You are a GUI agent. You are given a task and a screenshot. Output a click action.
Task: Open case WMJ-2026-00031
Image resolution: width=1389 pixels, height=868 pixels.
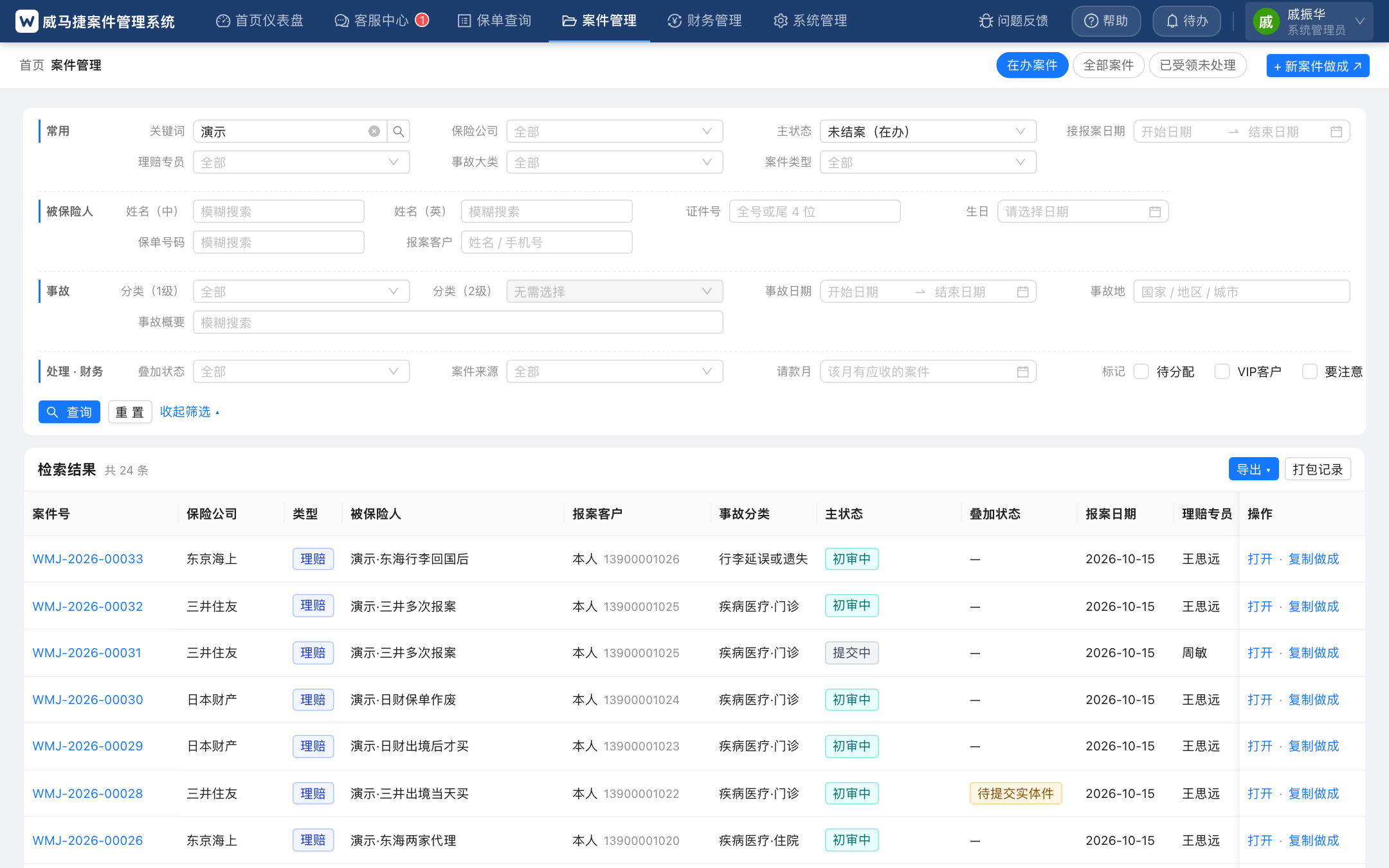pyautogui.click(x=87, y=653)
